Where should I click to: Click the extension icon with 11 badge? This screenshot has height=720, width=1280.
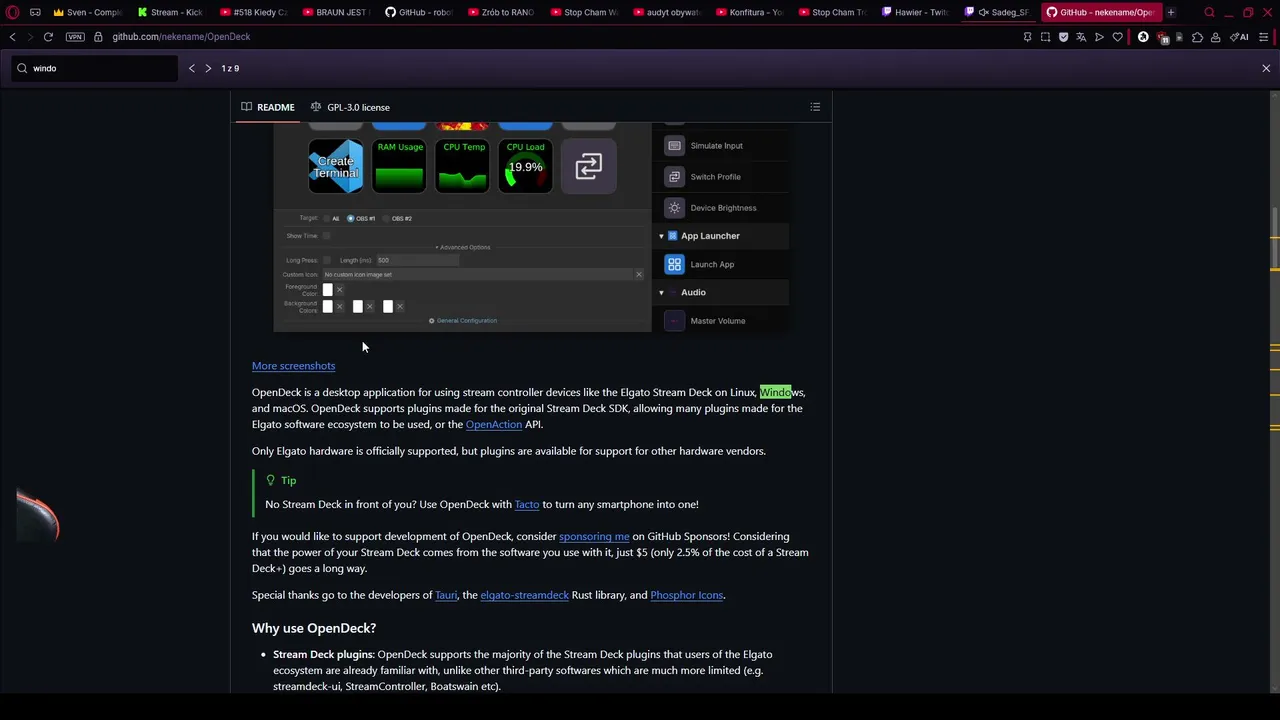1162,37
